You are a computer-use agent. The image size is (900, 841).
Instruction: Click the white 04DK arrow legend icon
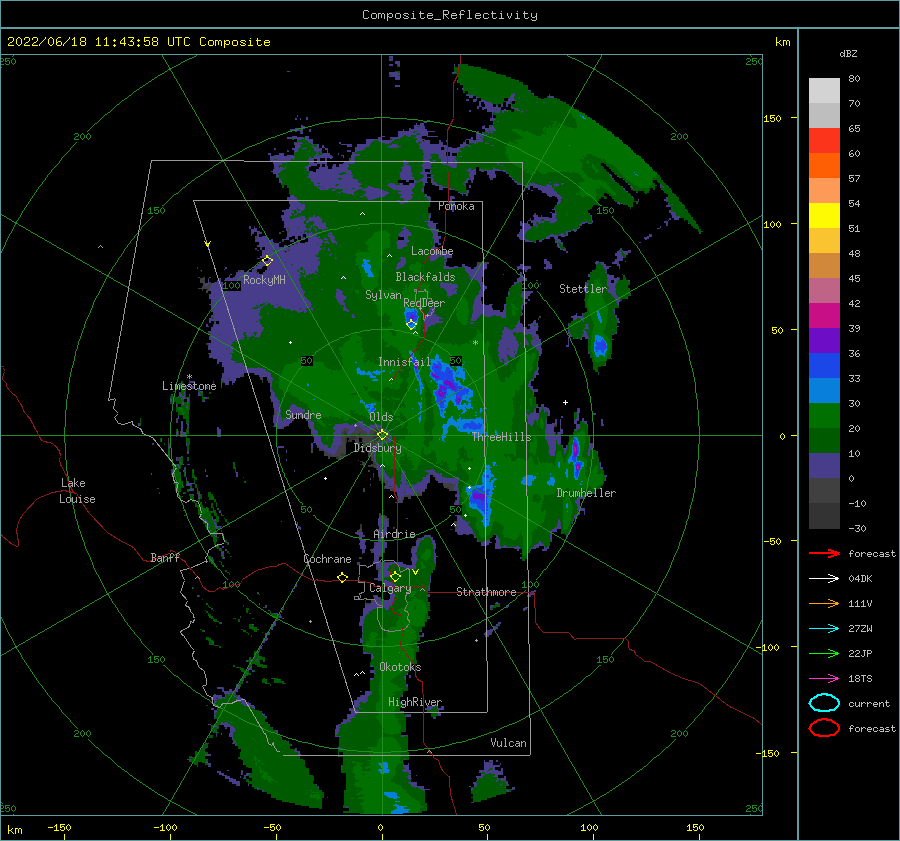pyautogui.click(x=824, y=578)
